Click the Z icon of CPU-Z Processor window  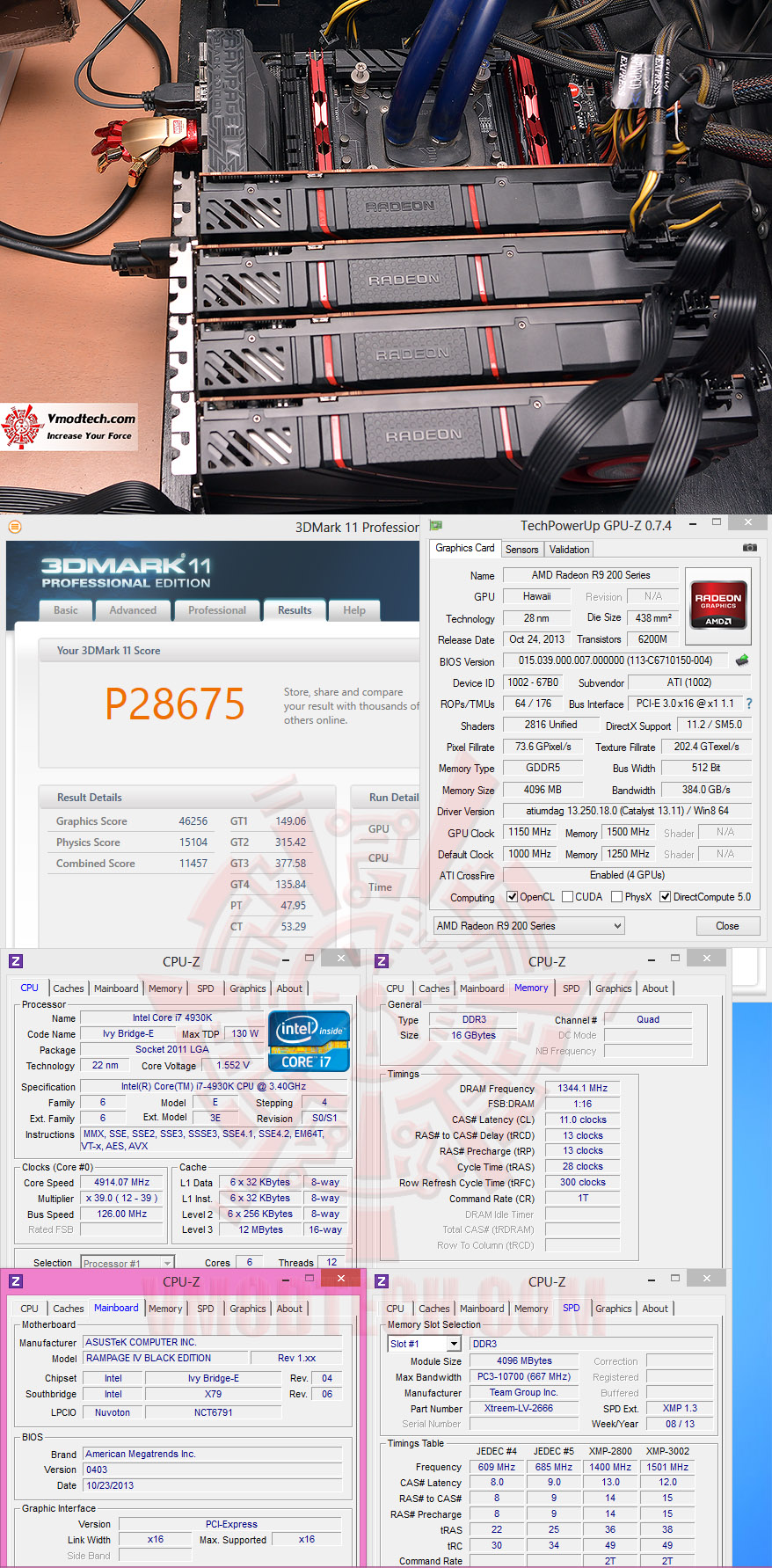16,961
